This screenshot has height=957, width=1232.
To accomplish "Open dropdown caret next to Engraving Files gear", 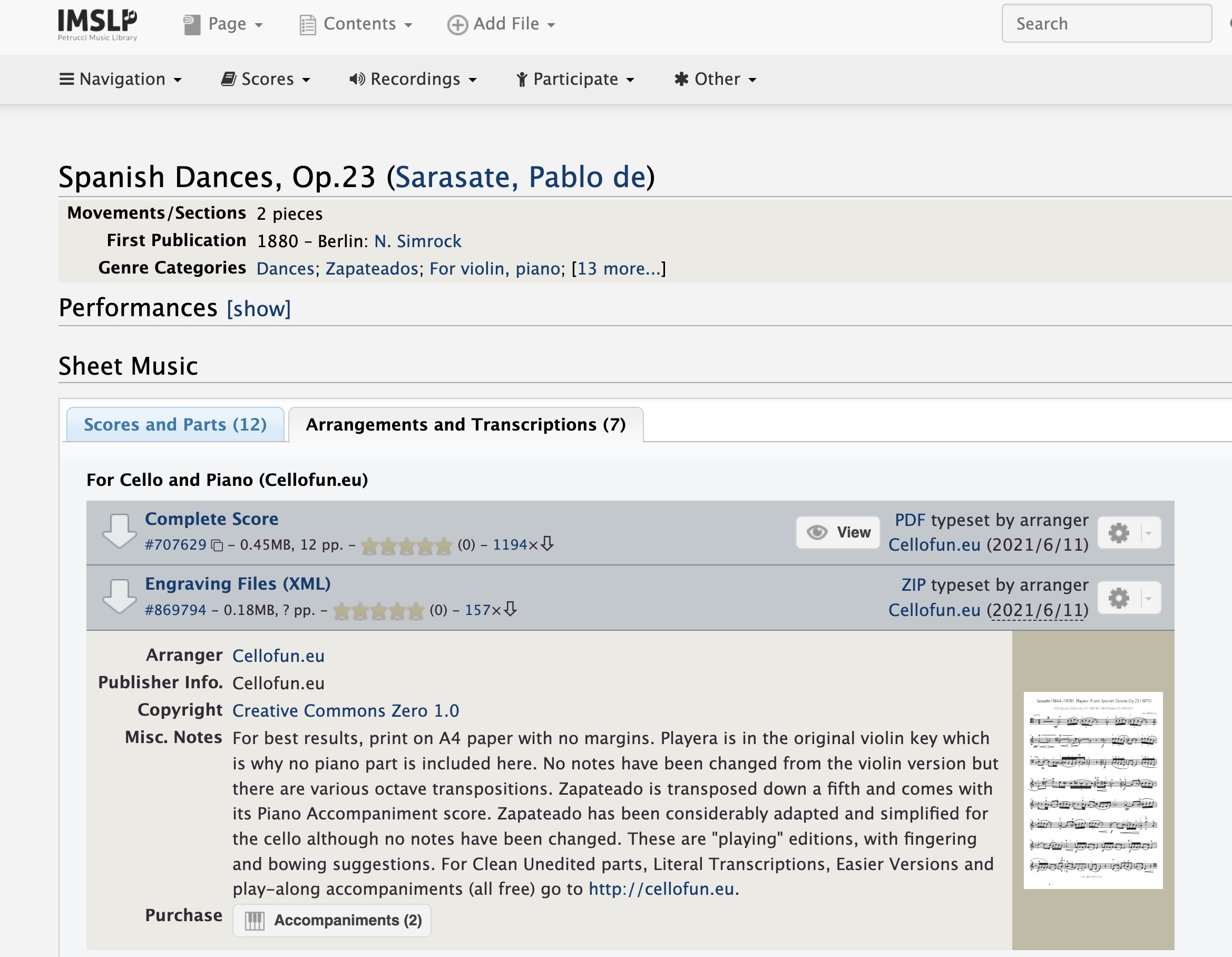I will click(x=1149, y=598).
